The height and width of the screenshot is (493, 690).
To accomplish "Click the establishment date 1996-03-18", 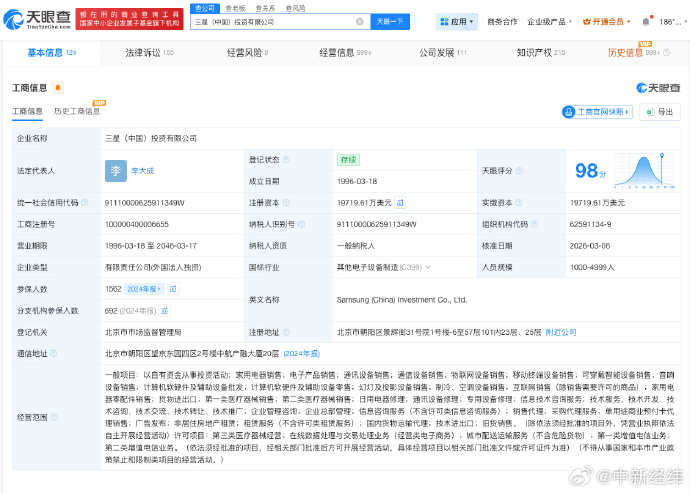I will (x=357, y=181).
